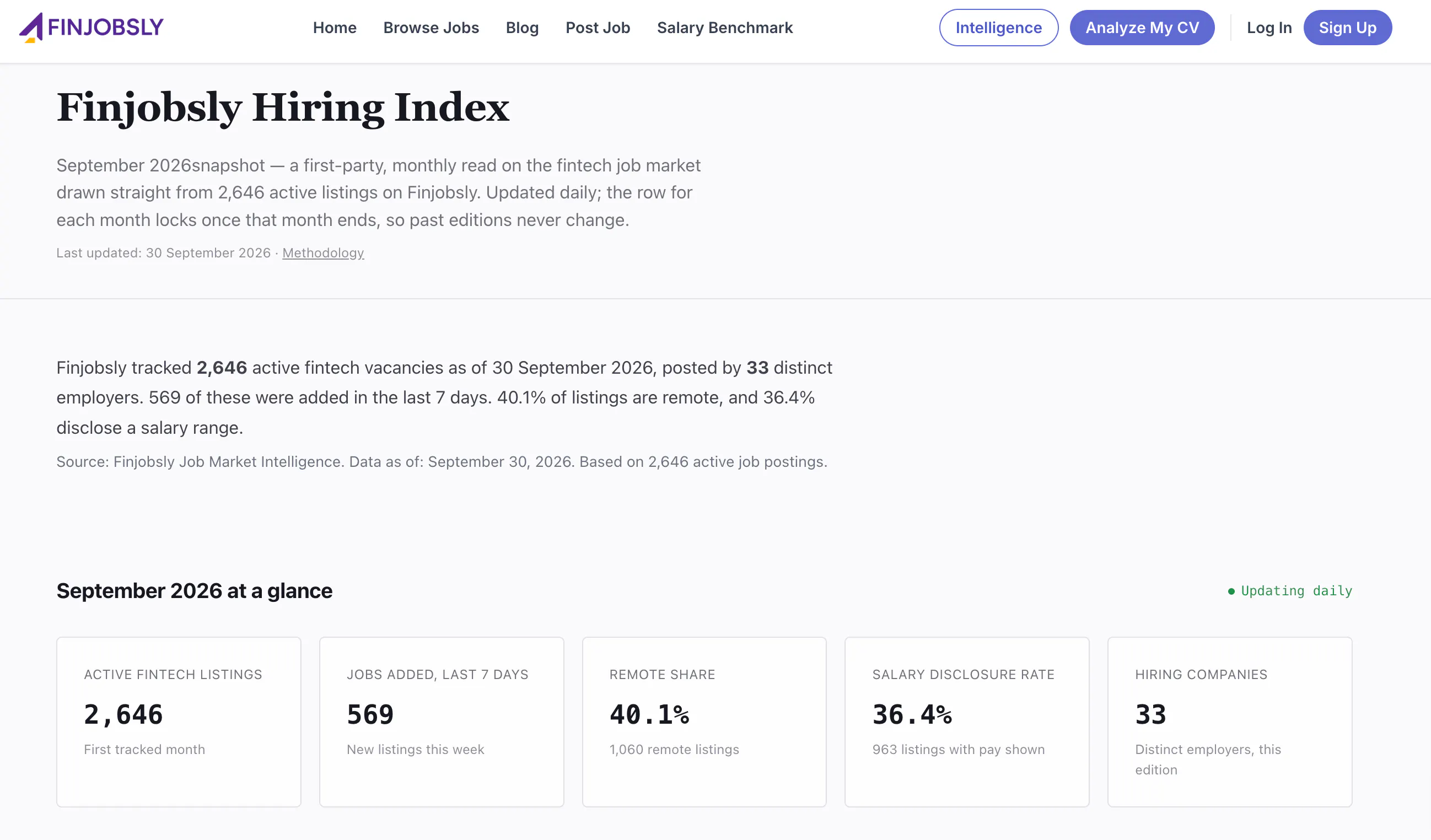Click the Finjobsly Hiring Index heading

pyautogui.click(x=283, y=107)
